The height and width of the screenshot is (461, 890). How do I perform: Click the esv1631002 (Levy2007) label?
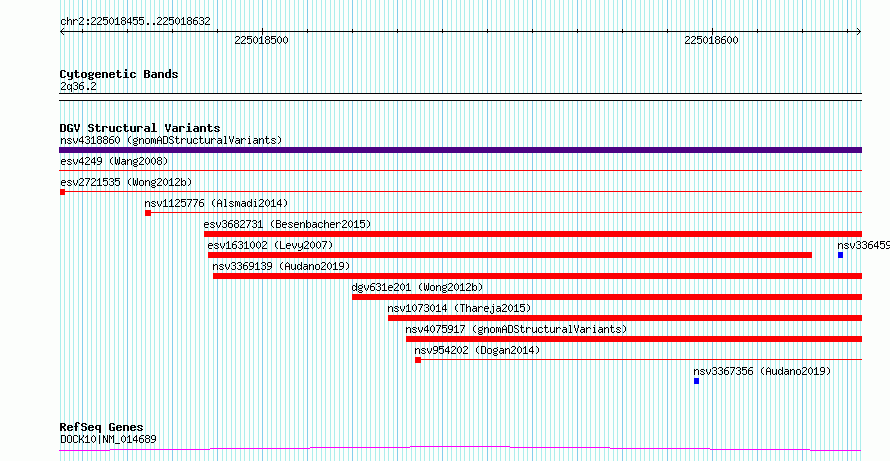tap(270, 245)
